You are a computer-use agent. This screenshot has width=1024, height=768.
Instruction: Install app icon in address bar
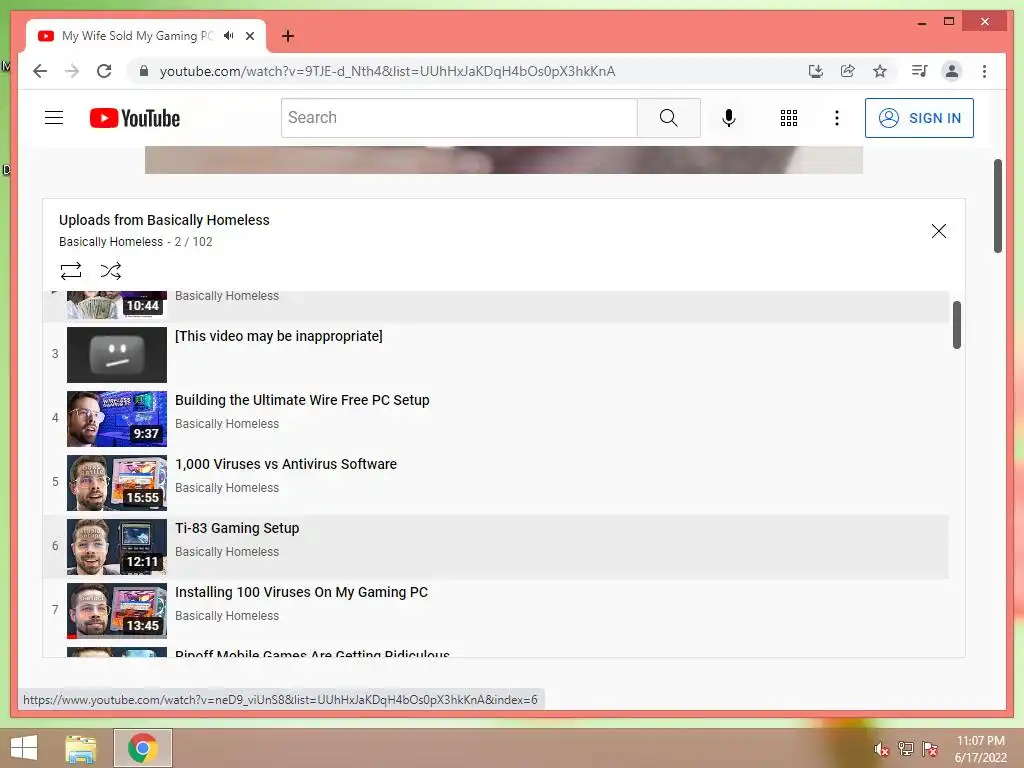click(x=815, y=71)
